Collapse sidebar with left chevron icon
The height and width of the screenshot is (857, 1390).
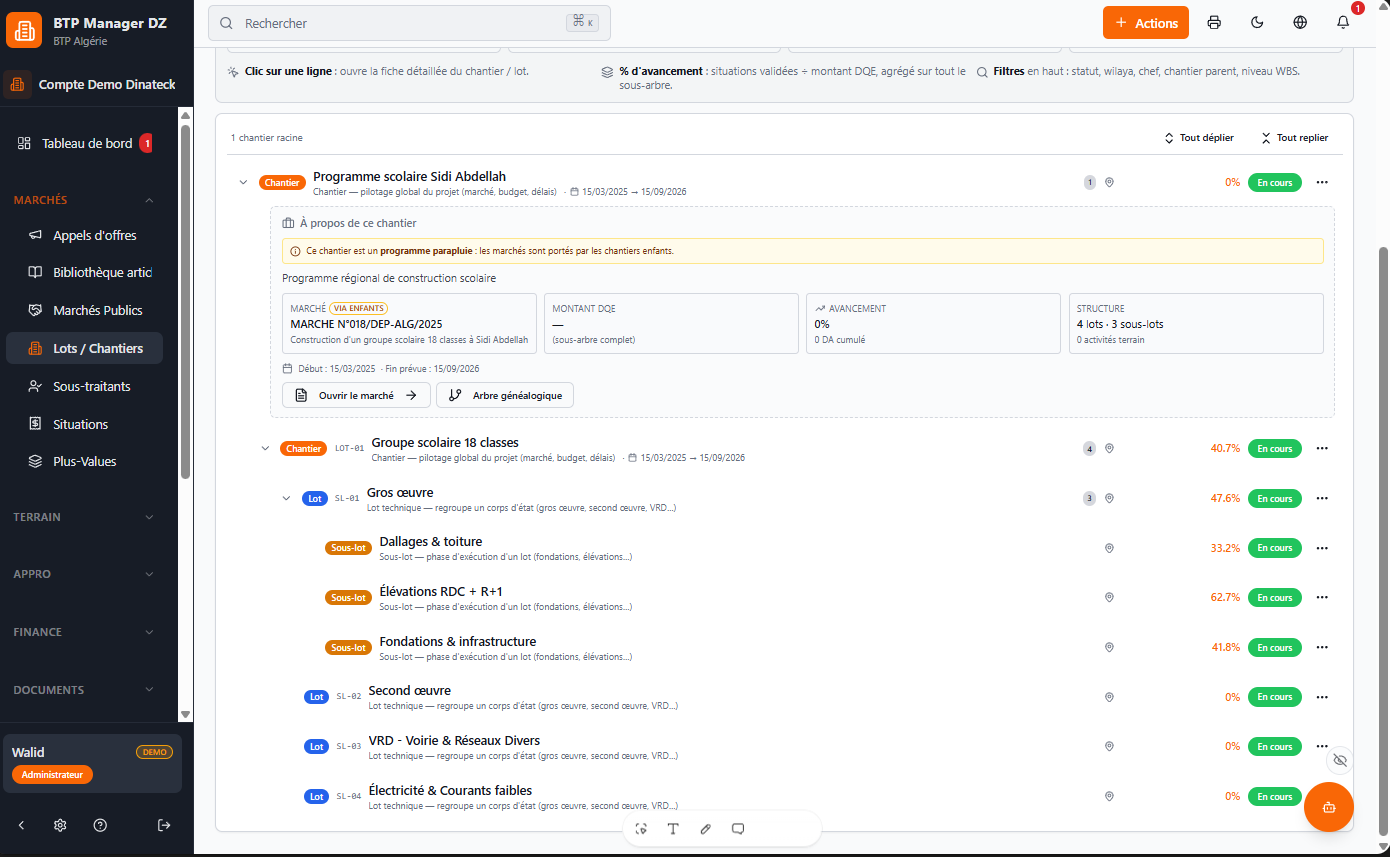22,825
